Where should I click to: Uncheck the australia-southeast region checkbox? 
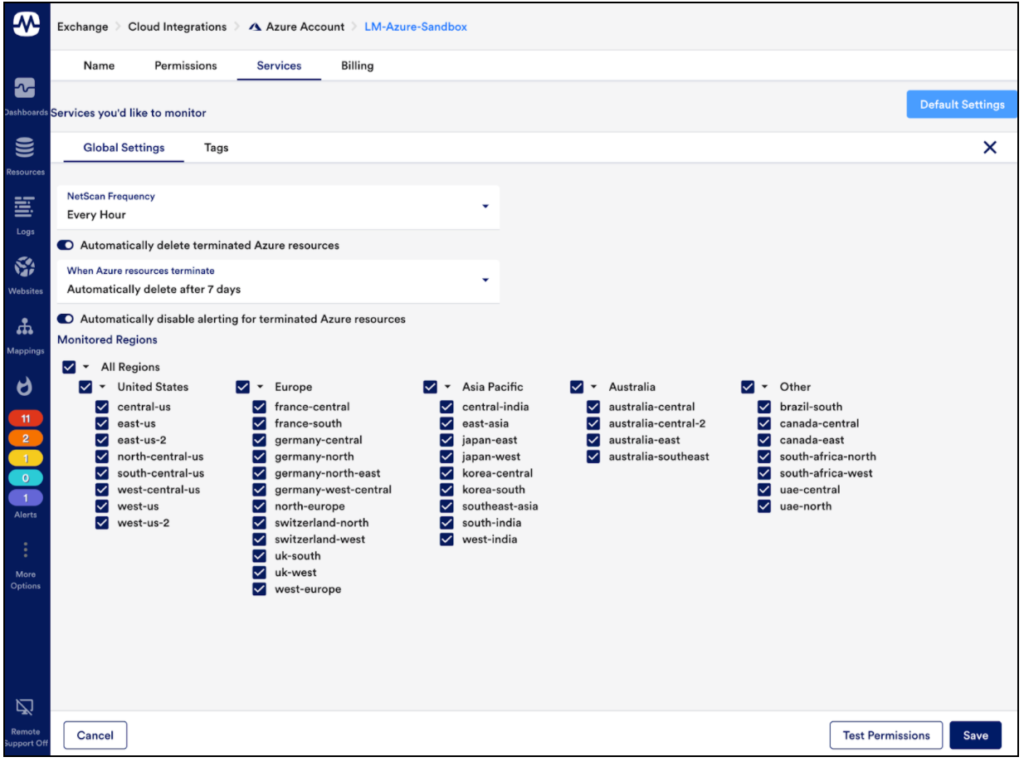point(593,456)
